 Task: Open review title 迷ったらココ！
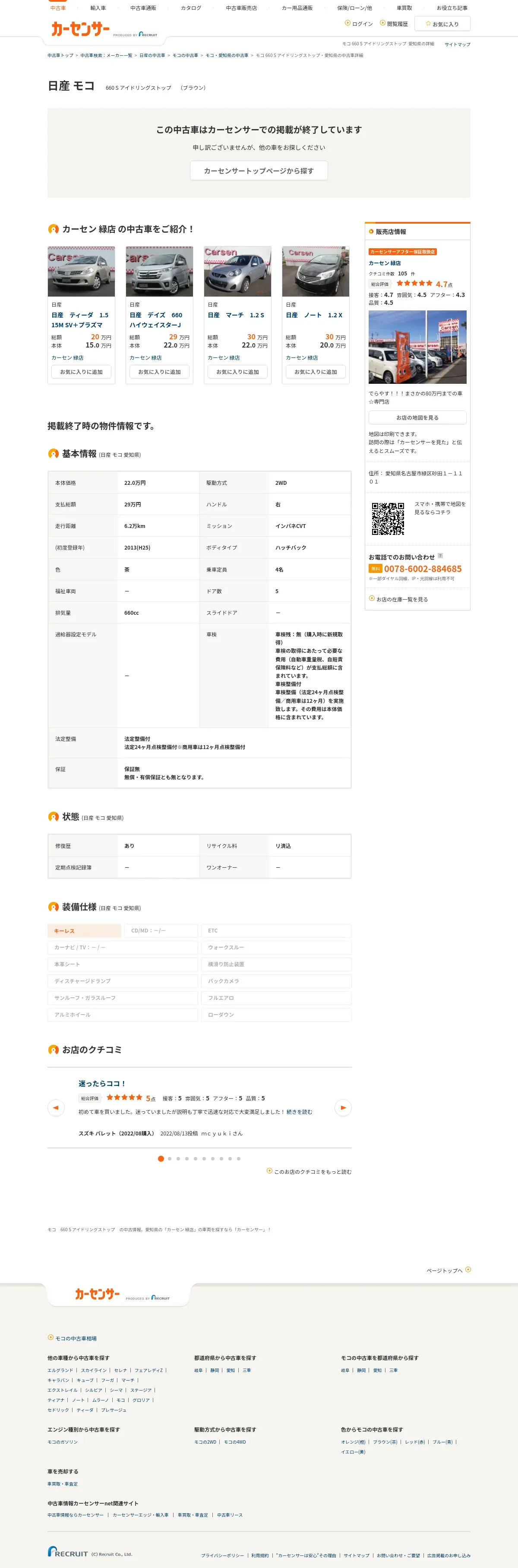102,1084
